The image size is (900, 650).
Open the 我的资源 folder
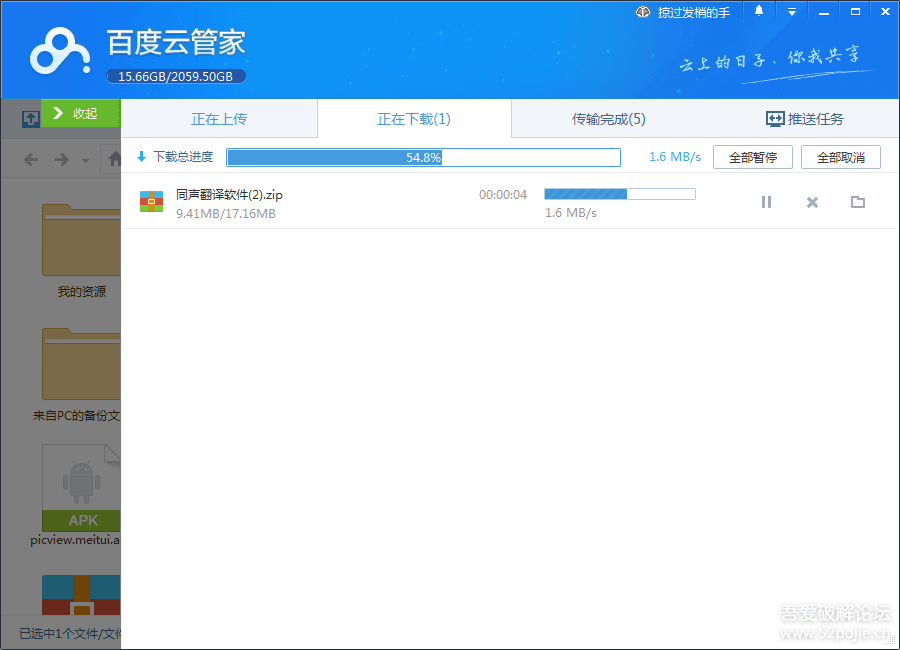[81, 251]
